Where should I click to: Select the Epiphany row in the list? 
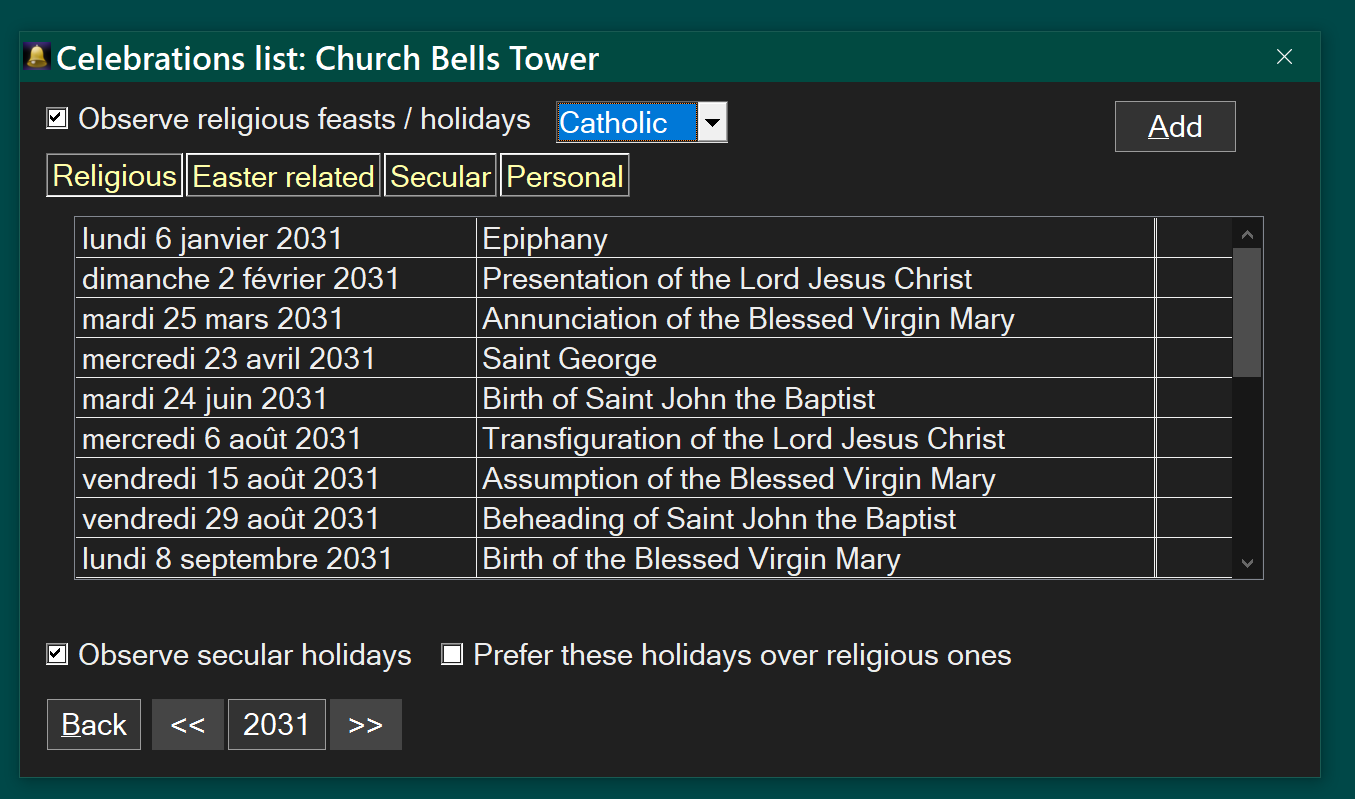(544, 239)
